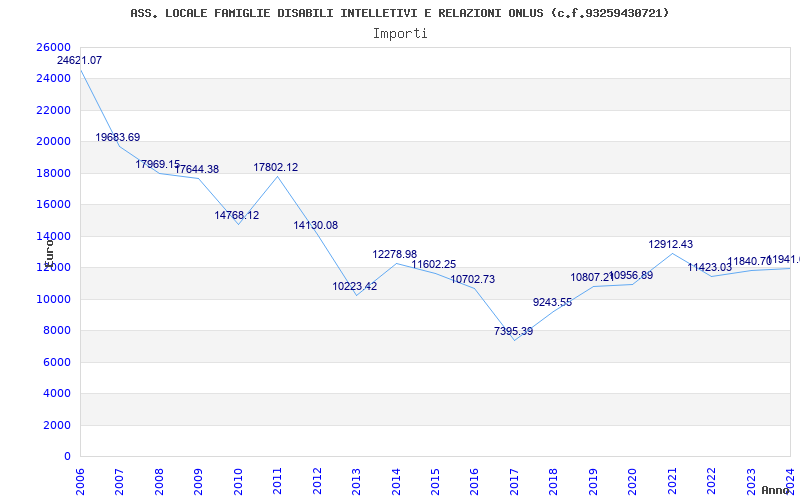Click y-axis value 14000
This screenshot has height=500, width=800.
(54, 236)
